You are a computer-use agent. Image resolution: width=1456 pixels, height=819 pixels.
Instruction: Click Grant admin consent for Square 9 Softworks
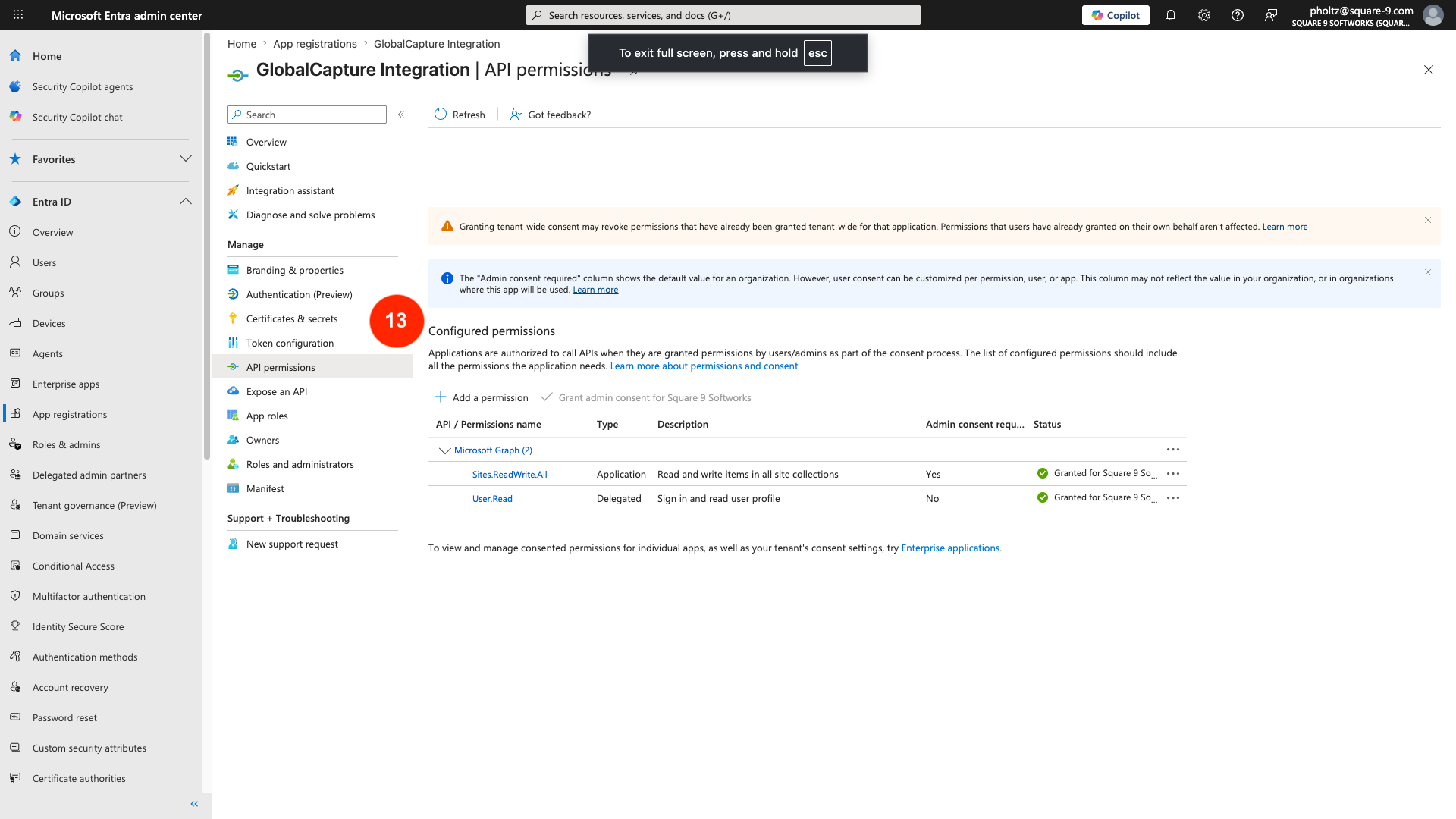point(646,397)
